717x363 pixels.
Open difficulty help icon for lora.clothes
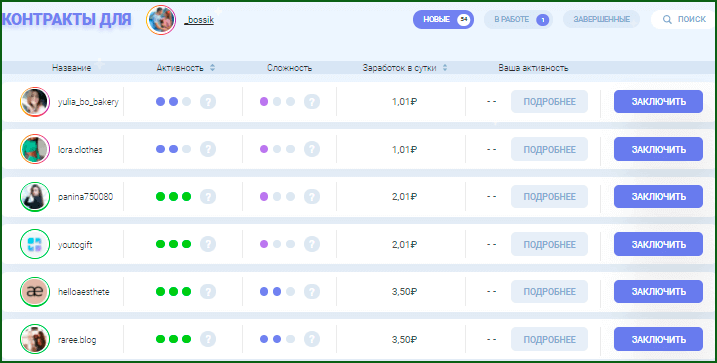tap(312, 149)
